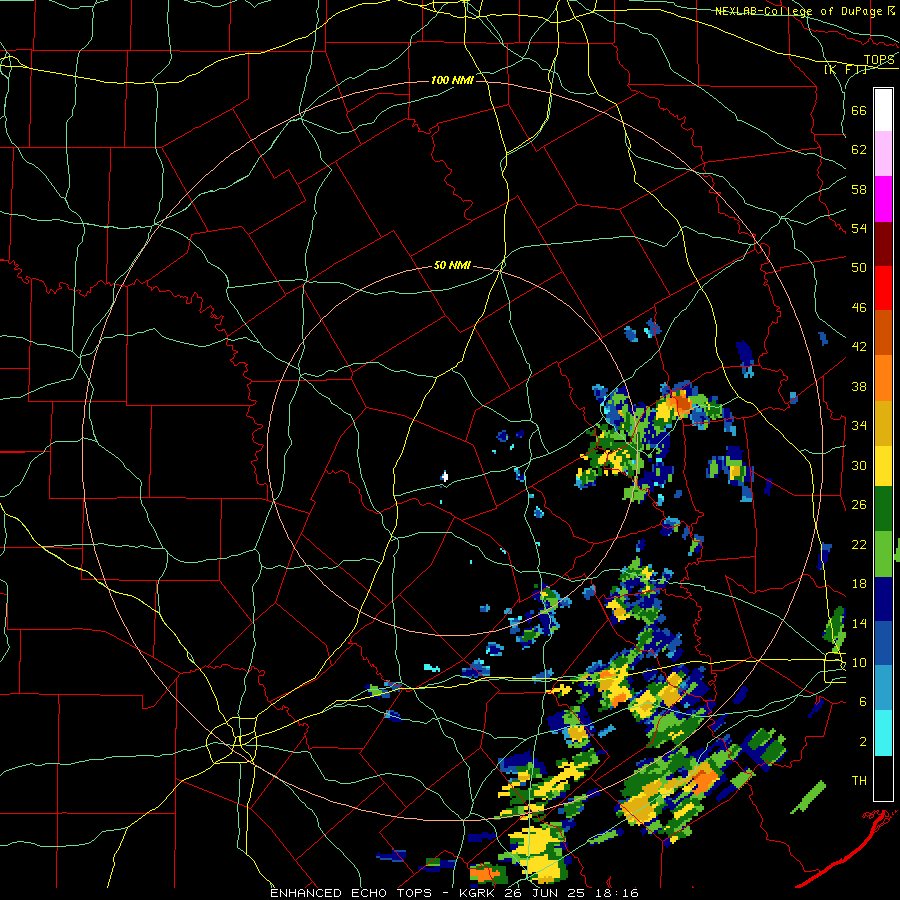Click the 46 legend value
Image resolution: width=900 pixels, height=900 pixels.
[x=859, y=308]
